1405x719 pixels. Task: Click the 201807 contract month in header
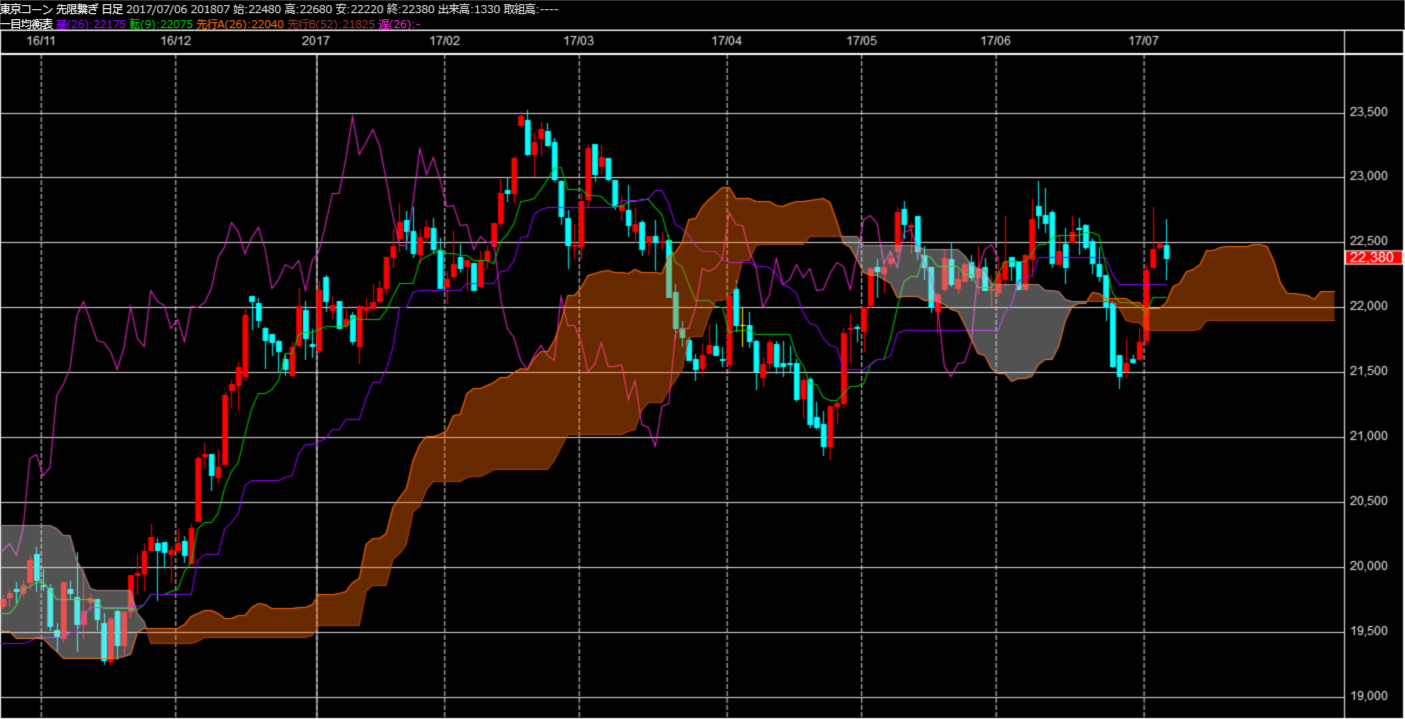(211, 9)
